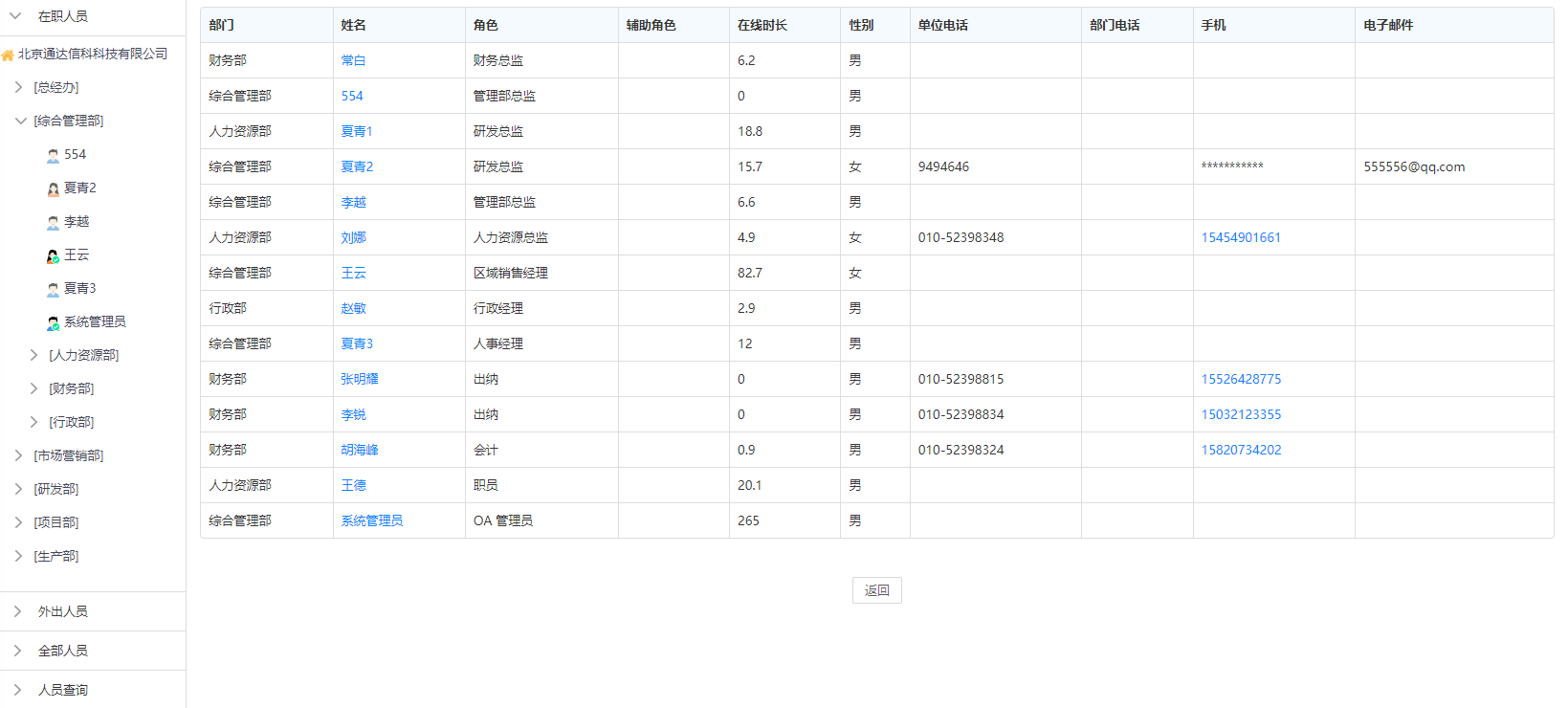The width and height of the screenshot is (1568, 708).
Task: Open 刘娜's profile link in table
Action: [353, 237]
